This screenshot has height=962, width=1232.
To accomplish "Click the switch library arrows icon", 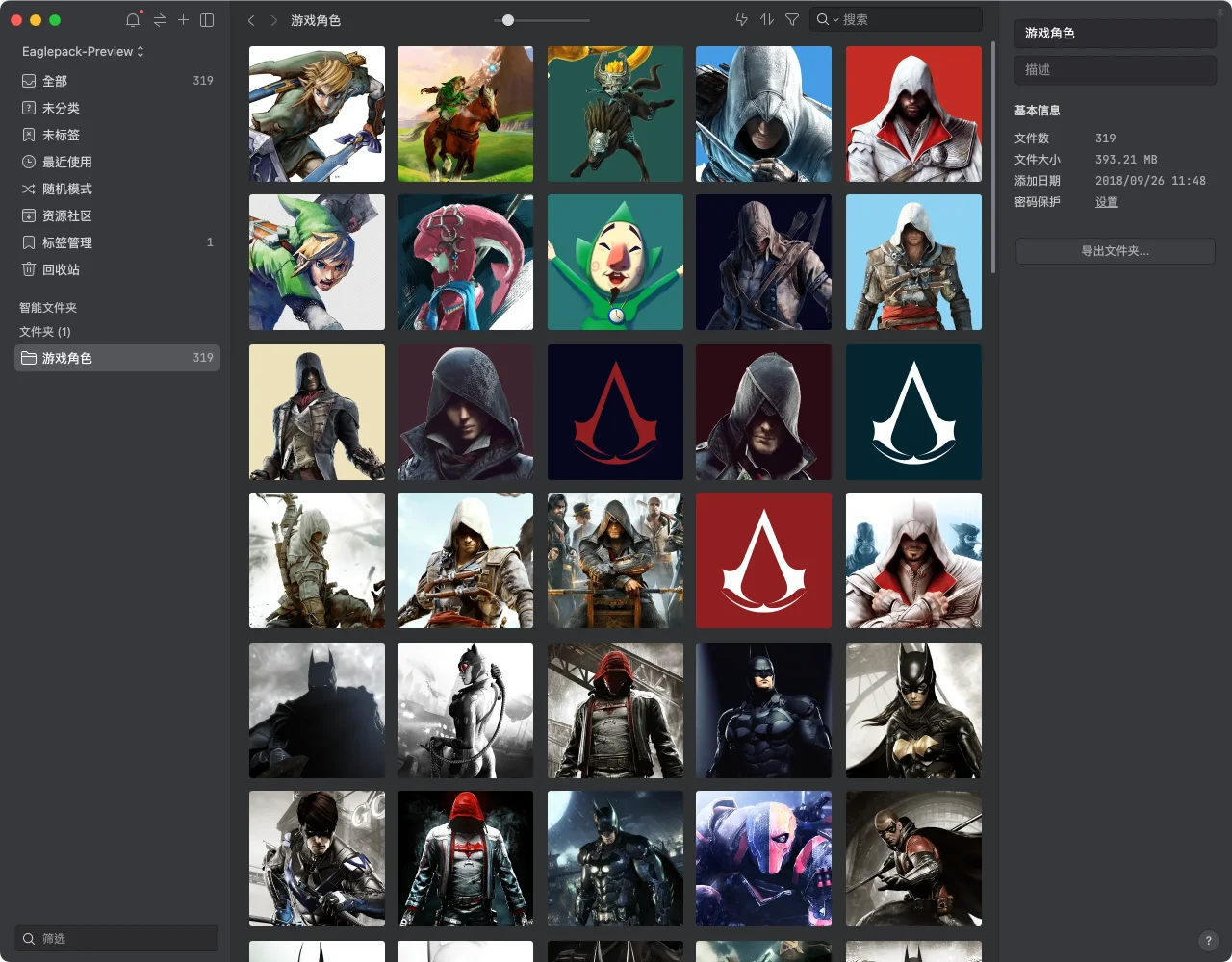I will point(160,20).
